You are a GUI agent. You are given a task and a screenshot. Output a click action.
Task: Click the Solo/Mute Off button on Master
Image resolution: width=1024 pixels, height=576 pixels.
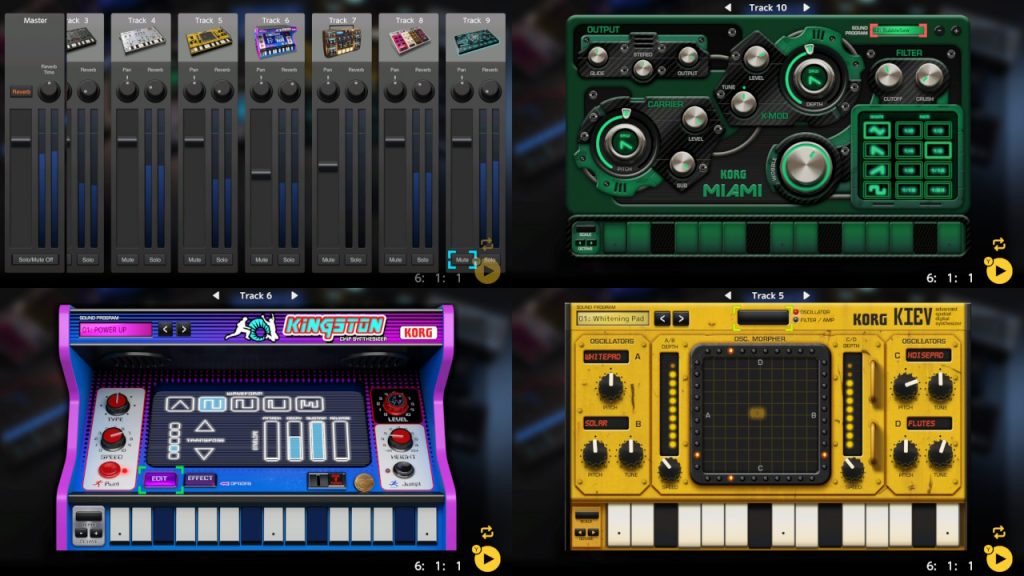[35, 260]
